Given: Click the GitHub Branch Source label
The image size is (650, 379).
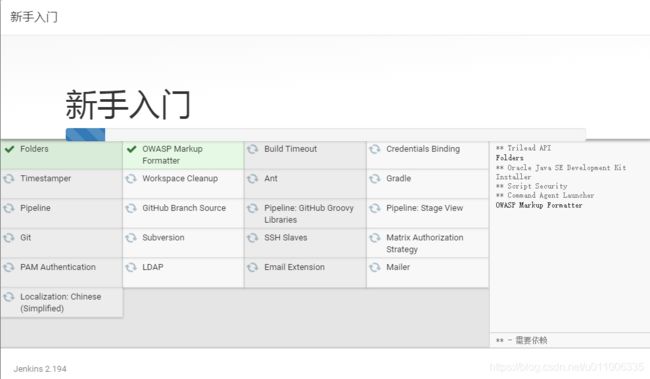Looking at the screenshot, I should pos(184,208).
